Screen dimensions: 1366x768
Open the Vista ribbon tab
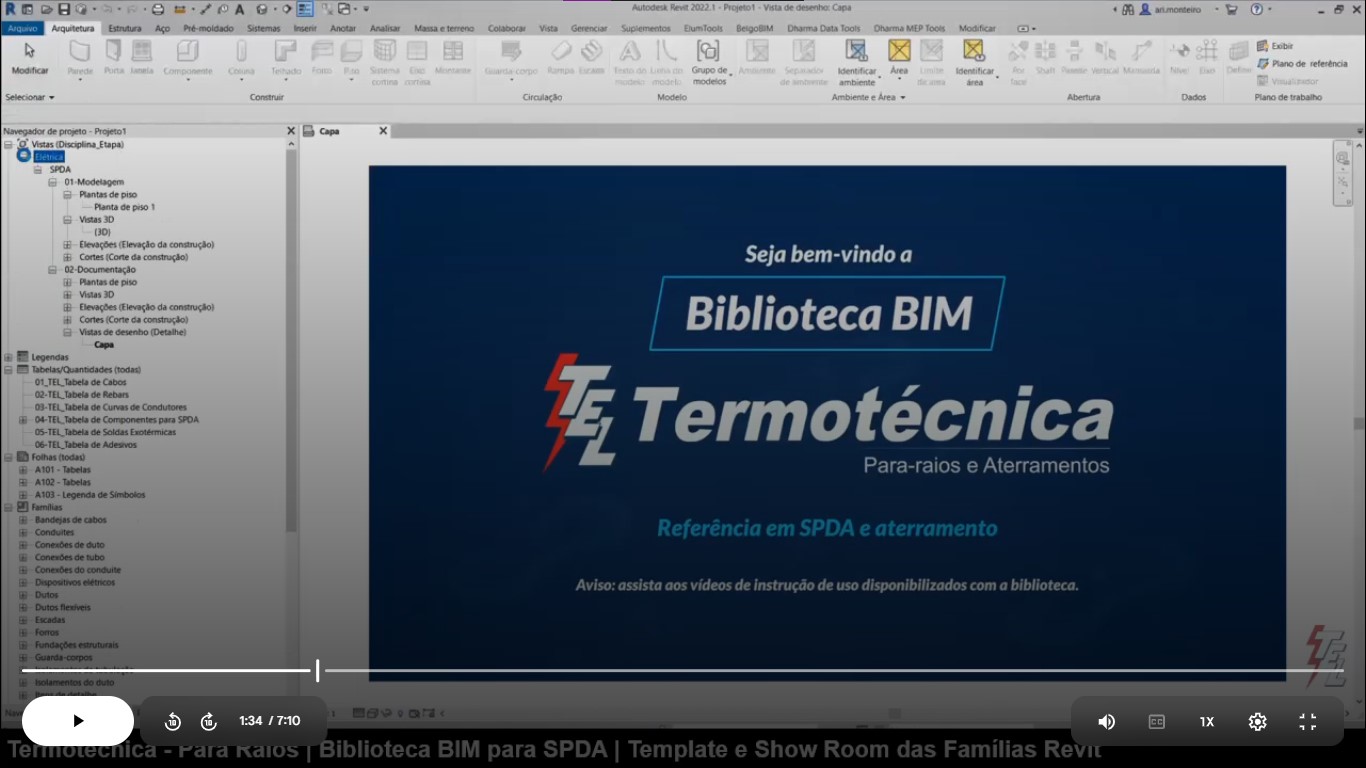[548, 28]
